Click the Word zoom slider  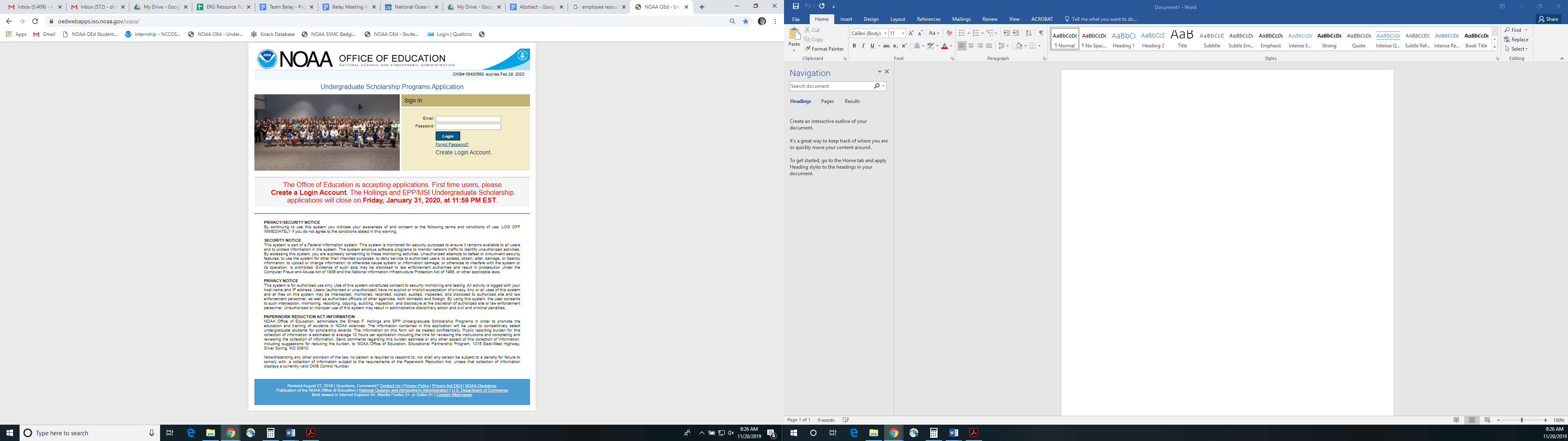1521,420
